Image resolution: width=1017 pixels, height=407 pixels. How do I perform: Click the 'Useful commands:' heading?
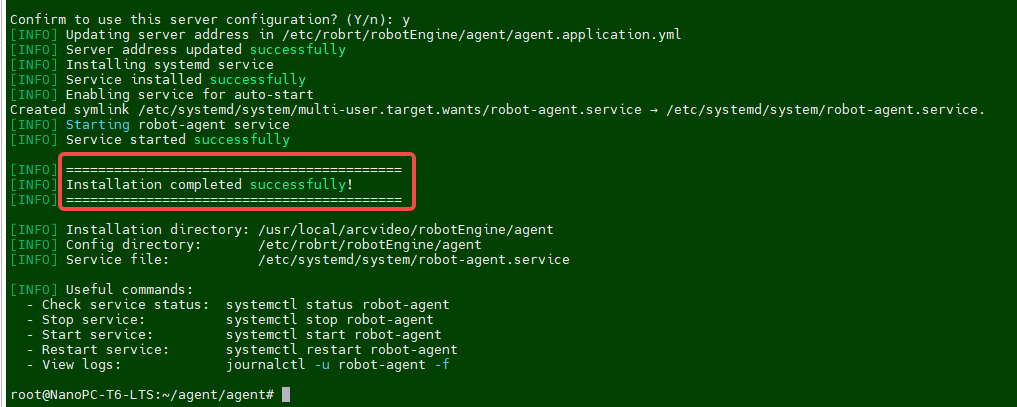click(x=130, y=290)
